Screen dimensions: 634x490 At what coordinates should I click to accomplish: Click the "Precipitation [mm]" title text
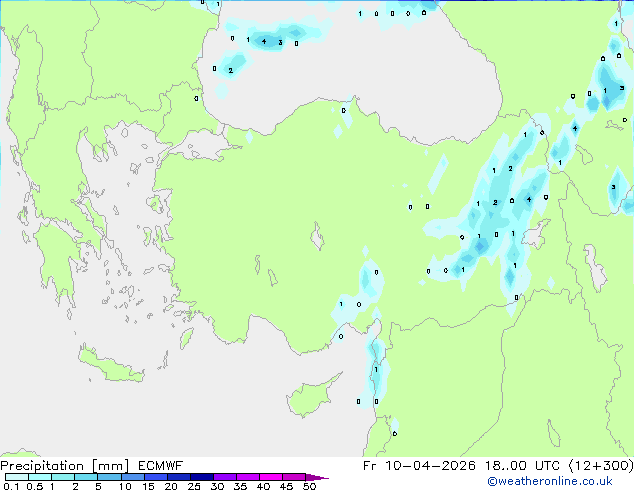tap(64, 466)
